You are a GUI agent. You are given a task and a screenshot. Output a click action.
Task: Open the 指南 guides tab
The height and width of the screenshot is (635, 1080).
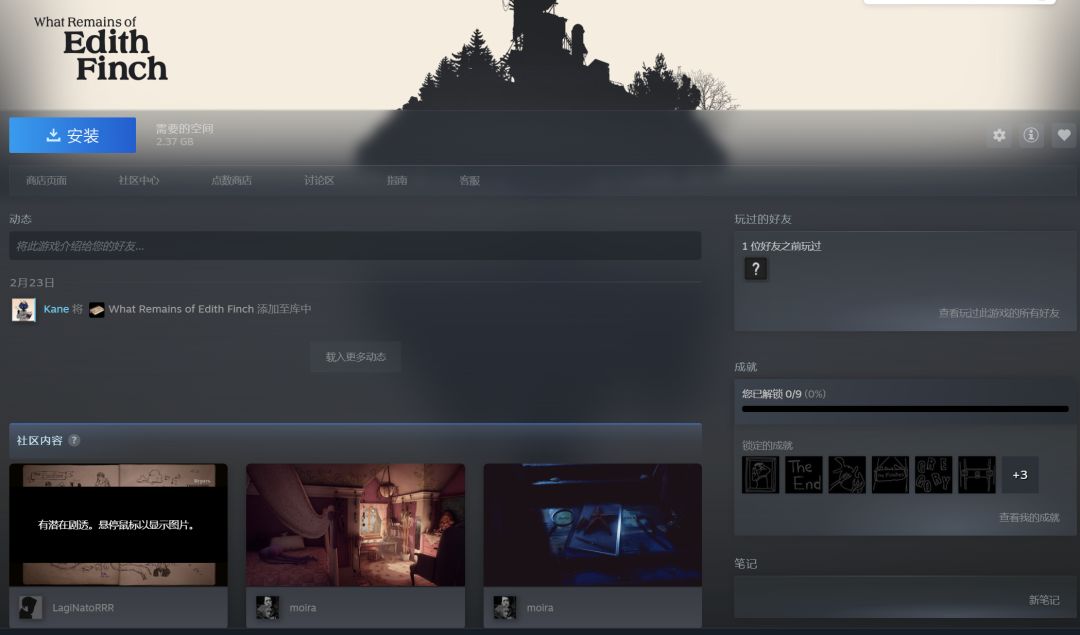coord(397,180)
